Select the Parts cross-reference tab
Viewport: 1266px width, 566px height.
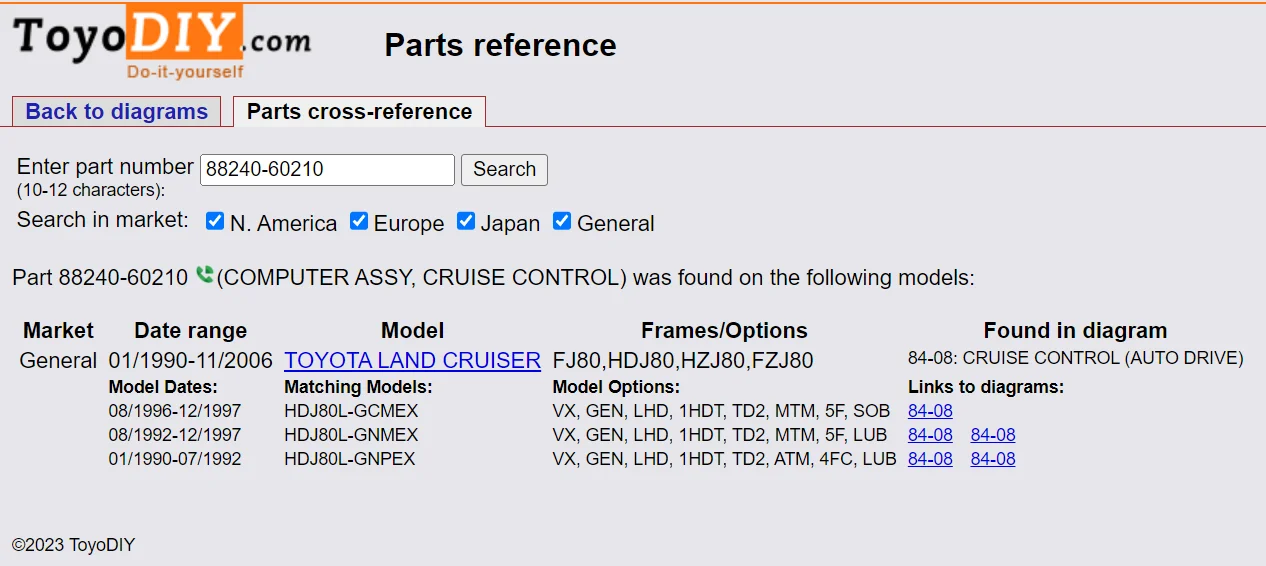359,112
